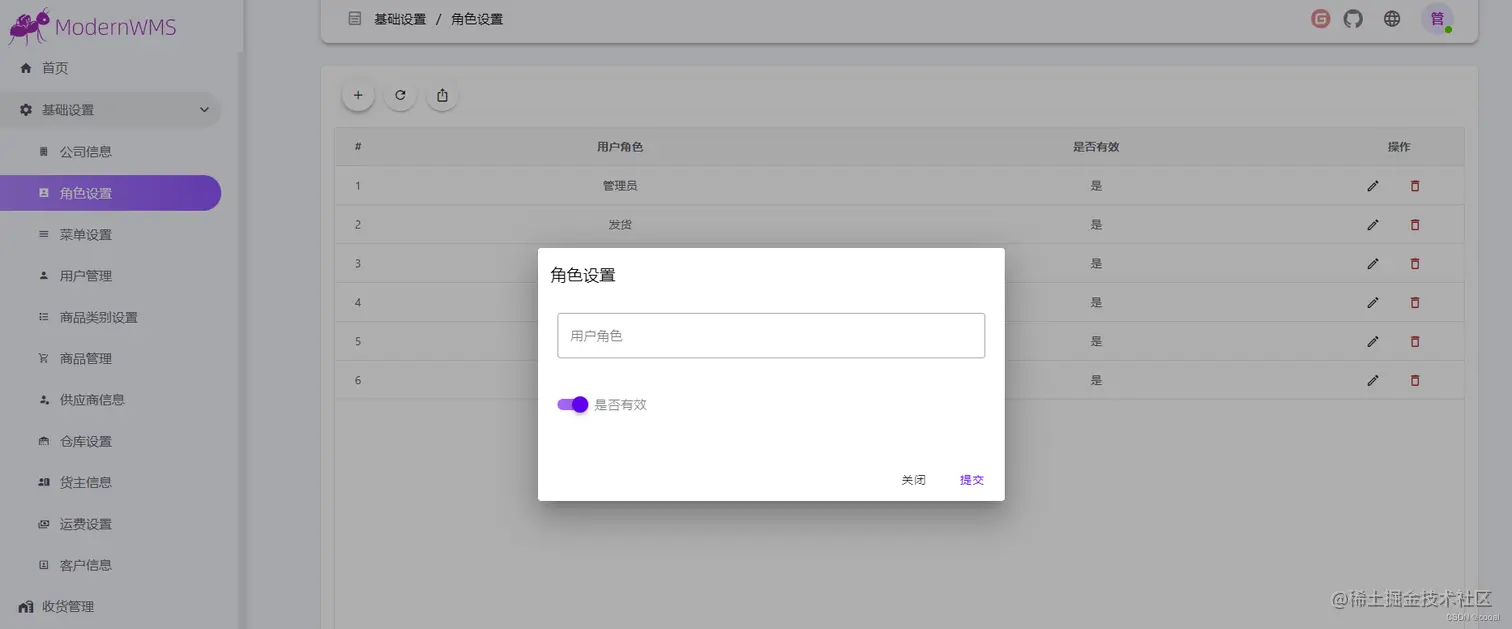Disable the 是否有效 switch in the dialog
The image size is (1512, 629).
(x=571, y=404)
